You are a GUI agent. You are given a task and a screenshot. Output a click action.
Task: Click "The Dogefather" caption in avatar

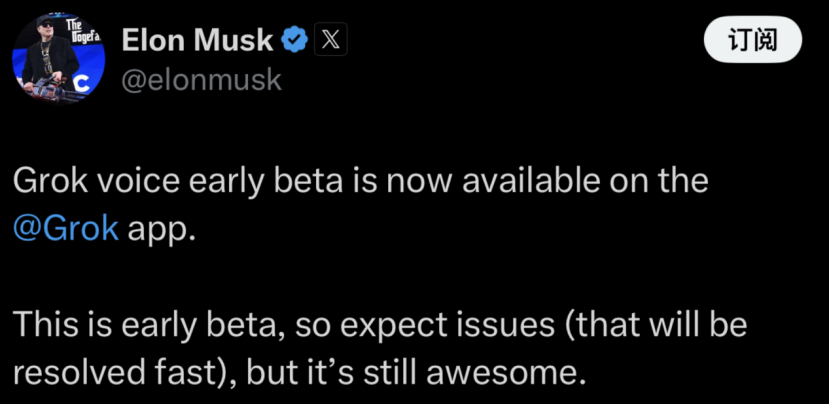pyautogui.click(x=85, y=33)
